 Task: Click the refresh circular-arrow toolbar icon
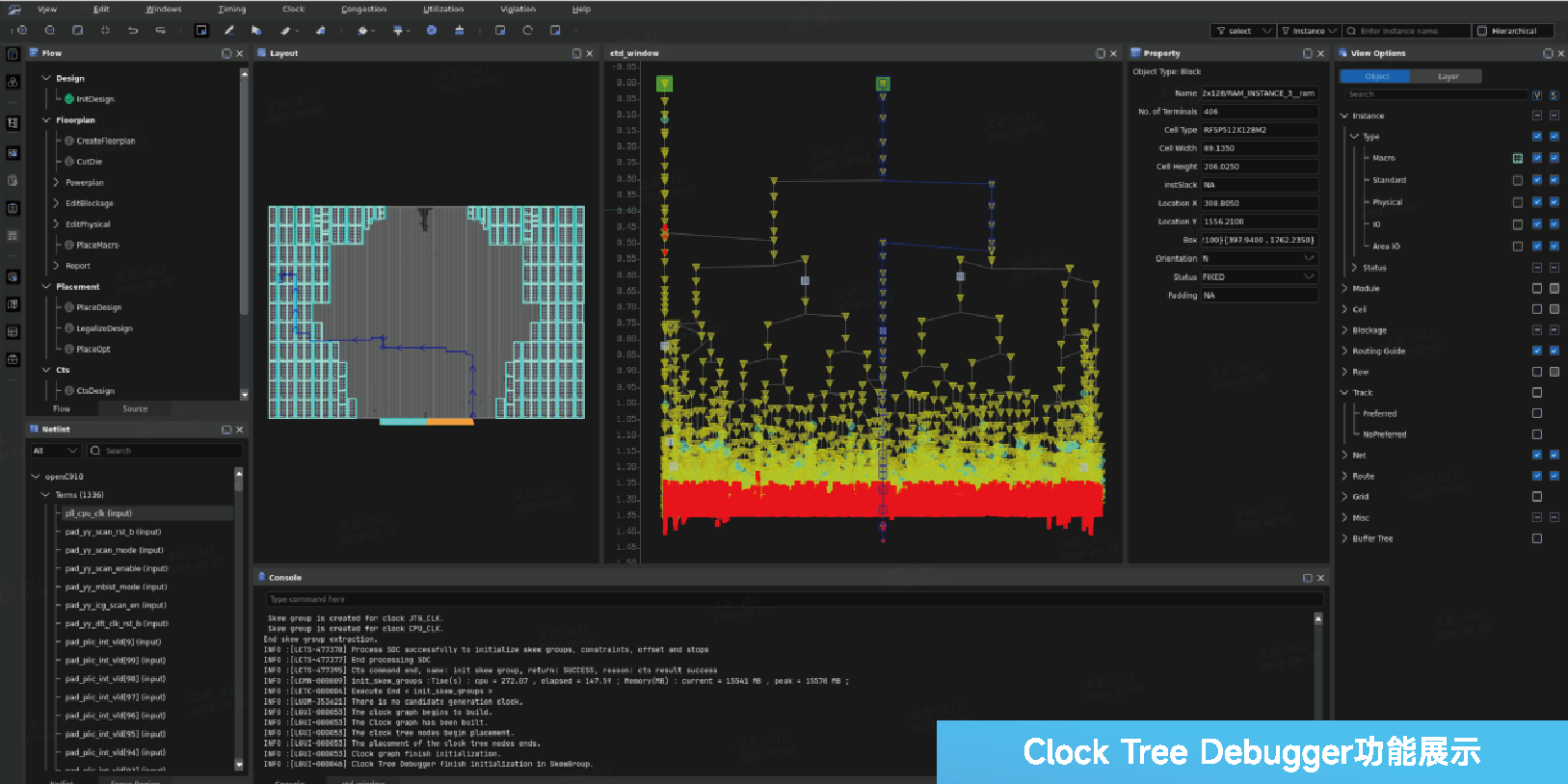pyautogui.click(x=527, y=31)
